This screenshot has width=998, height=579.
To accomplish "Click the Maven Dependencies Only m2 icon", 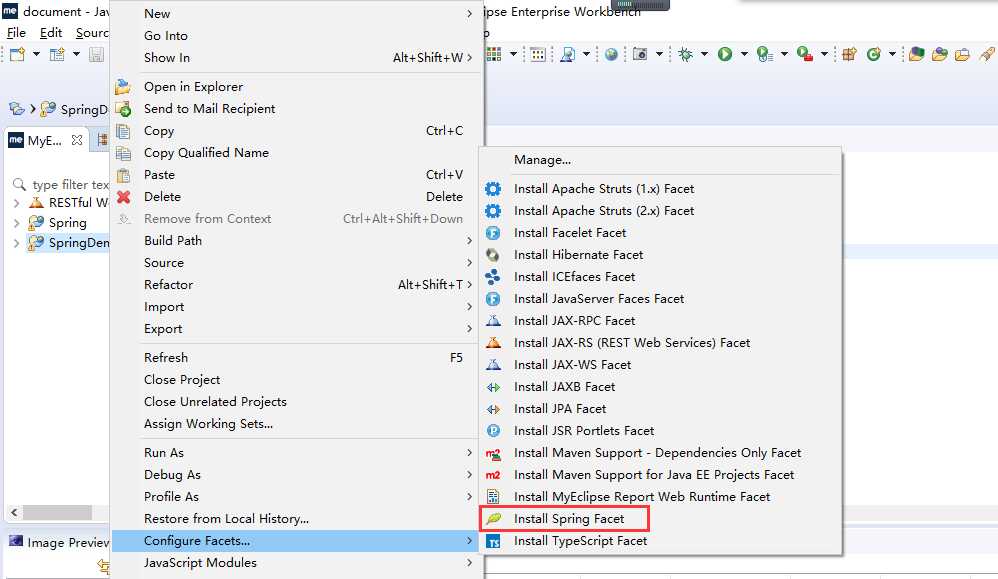I will tap(493, 453).
